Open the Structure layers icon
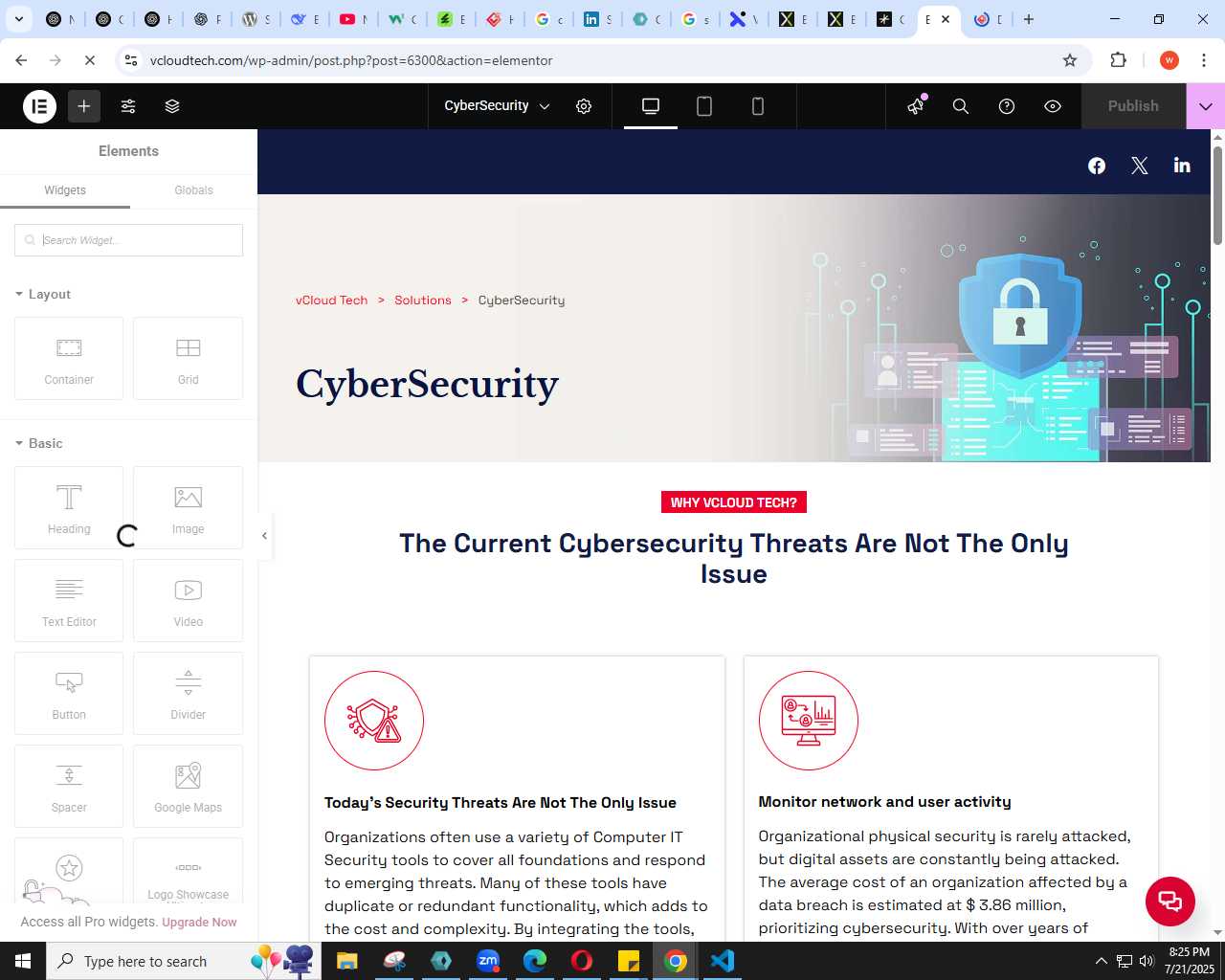The height and width of the screenshot is (980, 1225). pos(172,106)
